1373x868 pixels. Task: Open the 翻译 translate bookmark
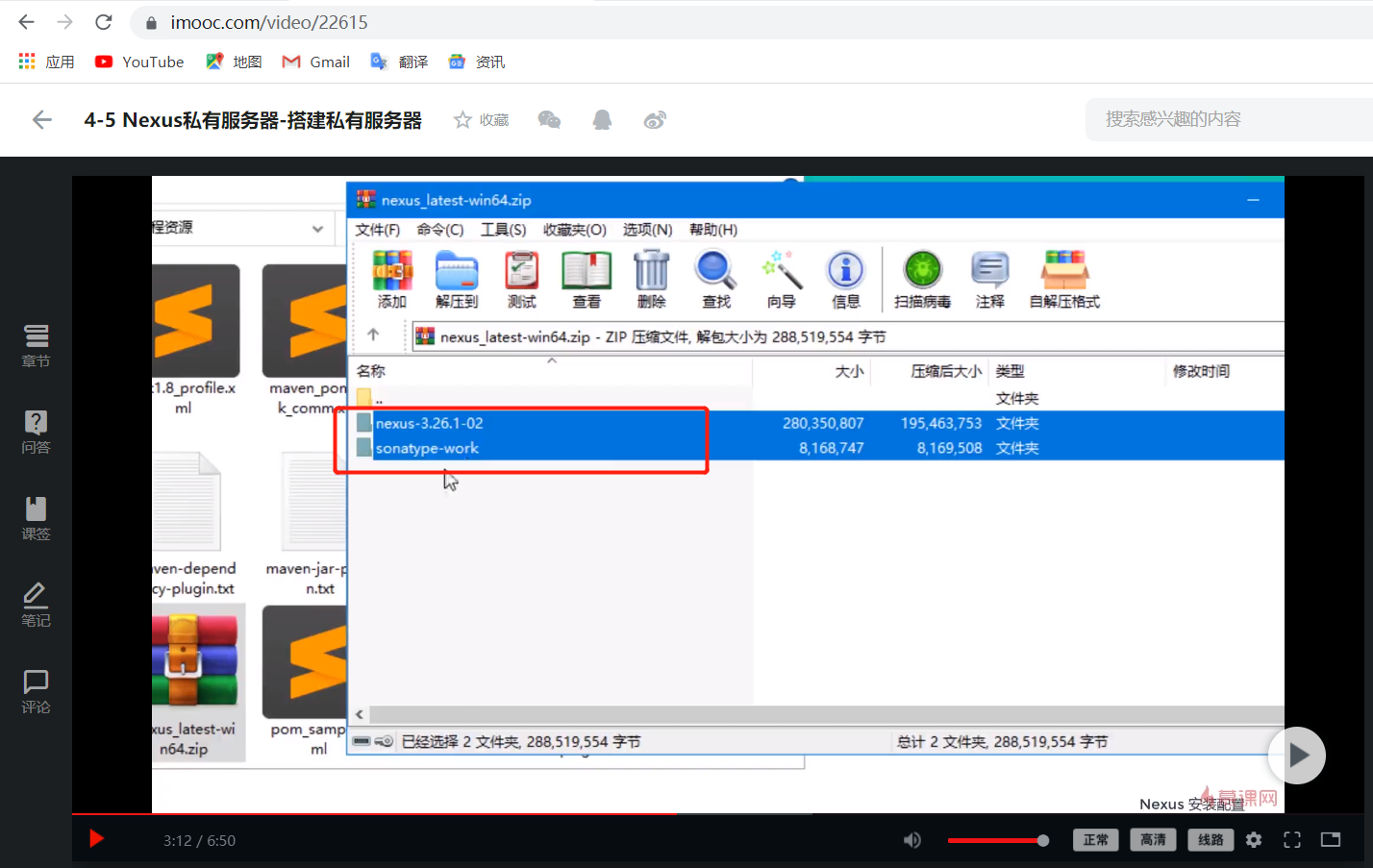pyautogui.click(x=399, y=62)
